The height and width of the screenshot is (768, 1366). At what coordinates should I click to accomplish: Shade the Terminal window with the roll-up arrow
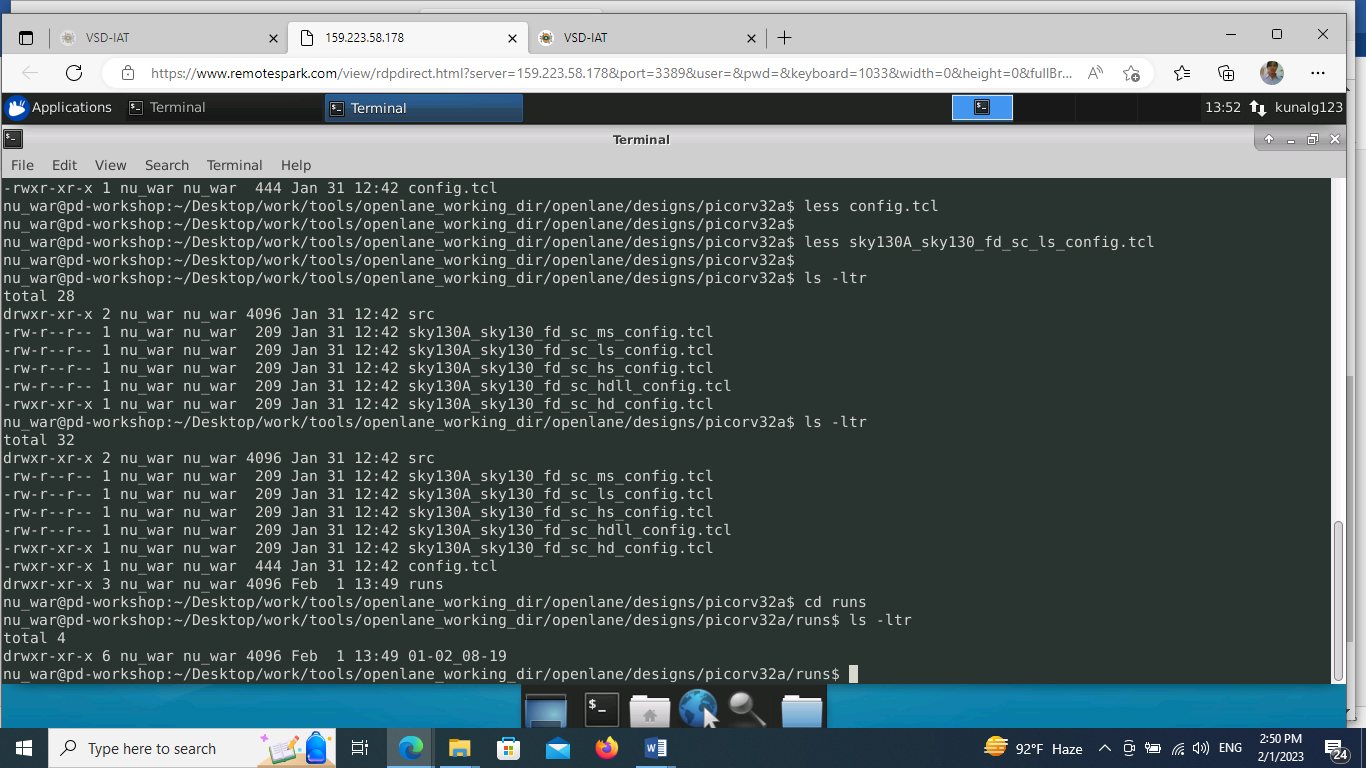pyautogui.click(x=1267, y=140)
